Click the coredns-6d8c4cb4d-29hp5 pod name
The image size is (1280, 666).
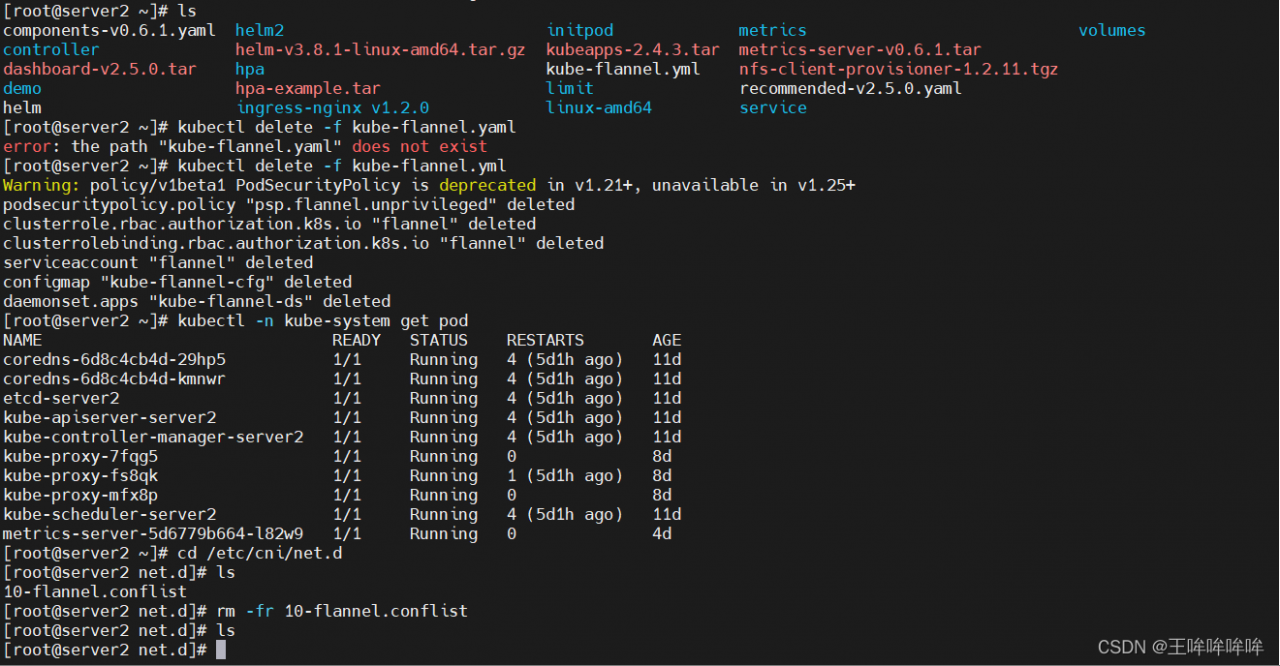tap(114, 359)
